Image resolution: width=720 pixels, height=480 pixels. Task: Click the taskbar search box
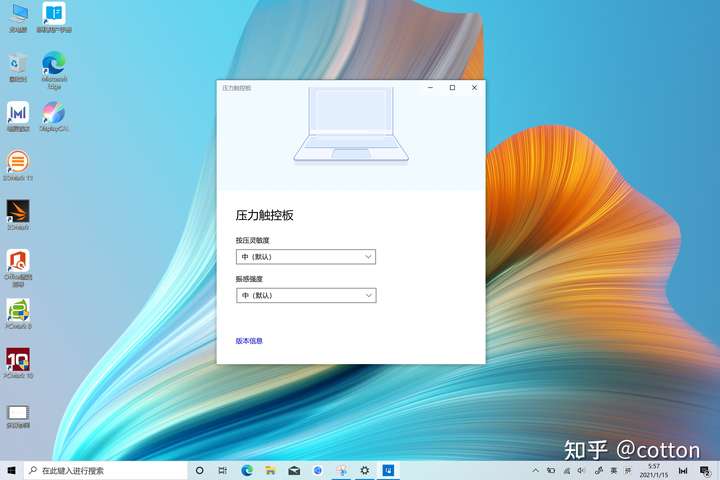coord(106,470)
